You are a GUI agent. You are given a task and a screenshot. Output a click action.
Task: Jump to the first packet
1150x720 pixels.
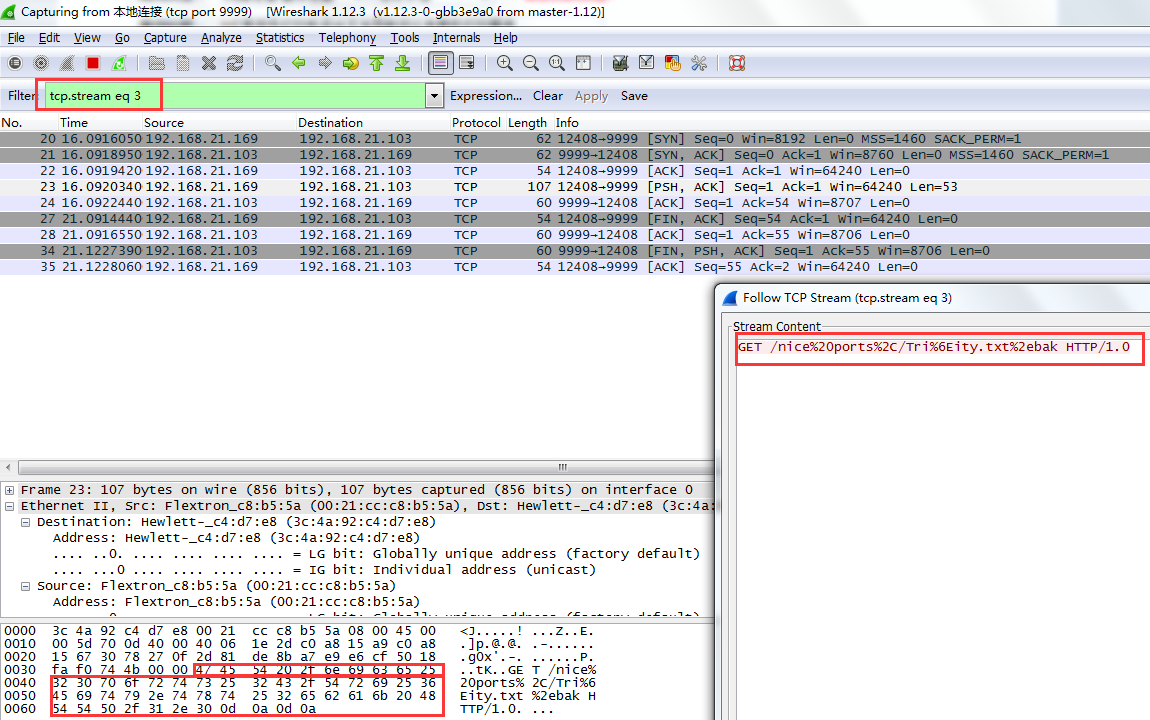377,64
